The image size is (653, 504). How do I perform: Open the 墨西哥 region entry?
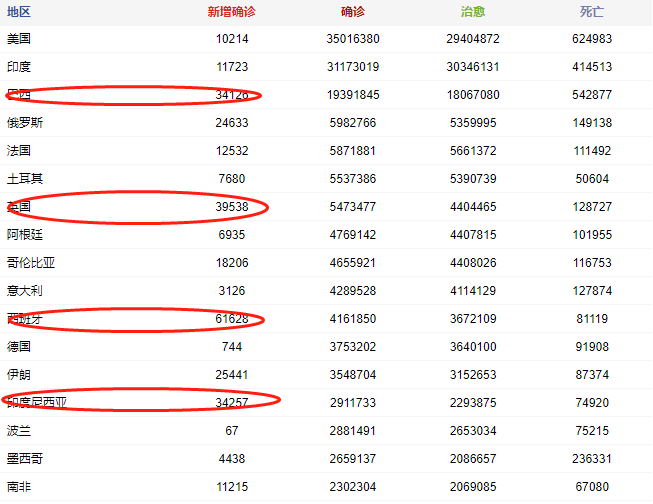tap(25, 459)
